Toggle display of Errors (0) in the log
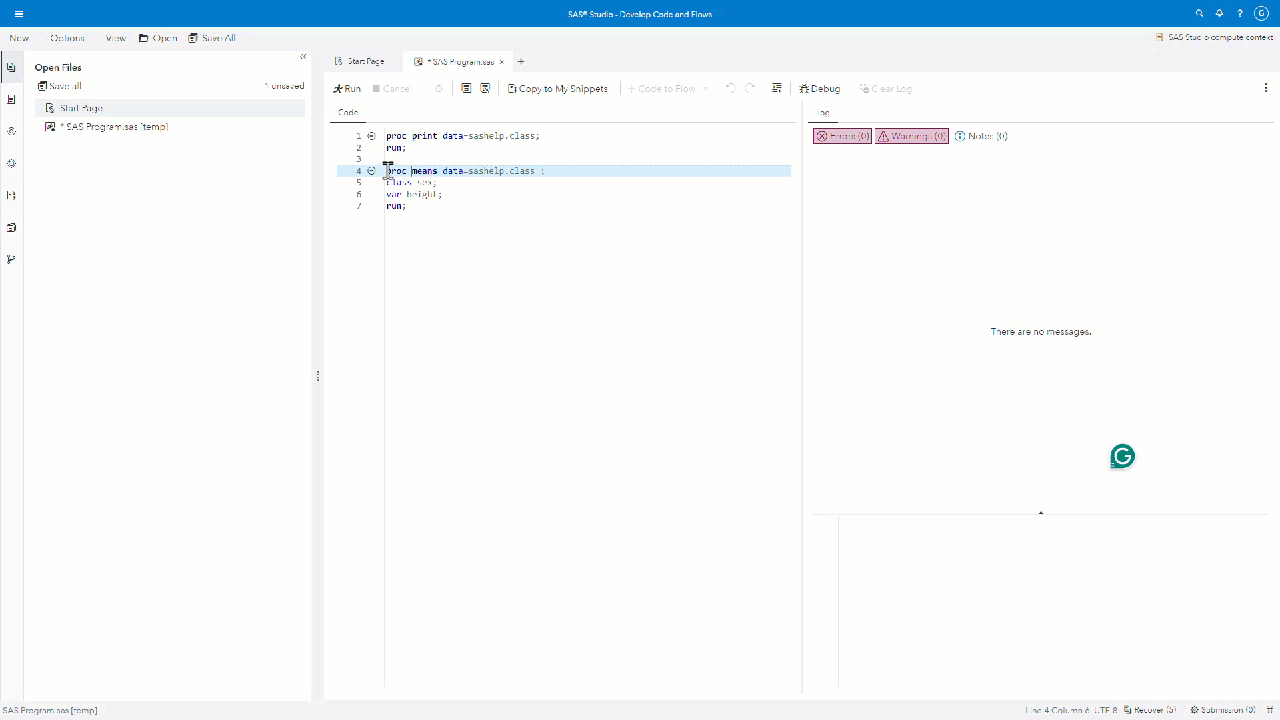The height and width of the screenshot is (720, 1280). (841, 136)
